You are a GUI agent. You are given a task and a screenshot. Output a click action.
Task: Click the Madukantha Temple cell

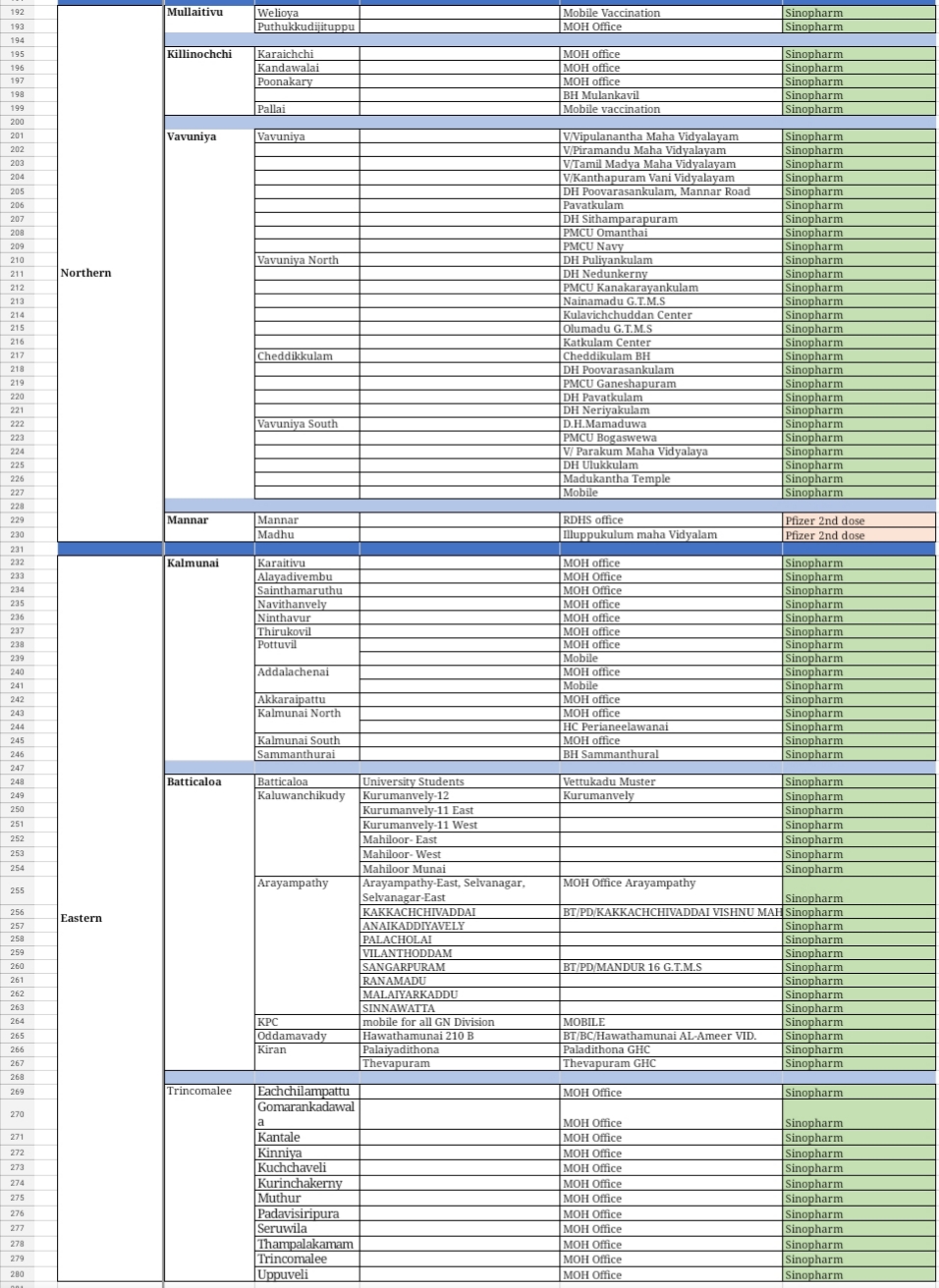pyautogui.click(x=671, y=479)
